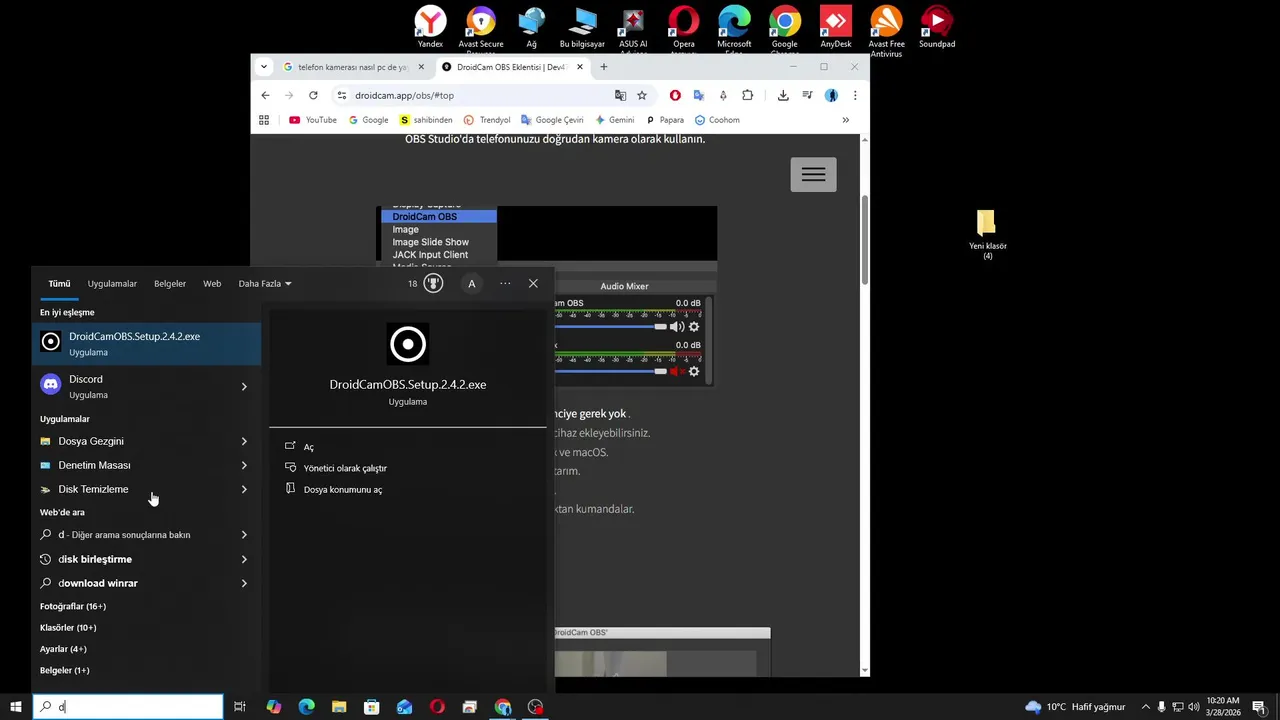Click the Chrome icon on the taskbar
This screenshot has height=720, width=1280.
pos(503,707)
